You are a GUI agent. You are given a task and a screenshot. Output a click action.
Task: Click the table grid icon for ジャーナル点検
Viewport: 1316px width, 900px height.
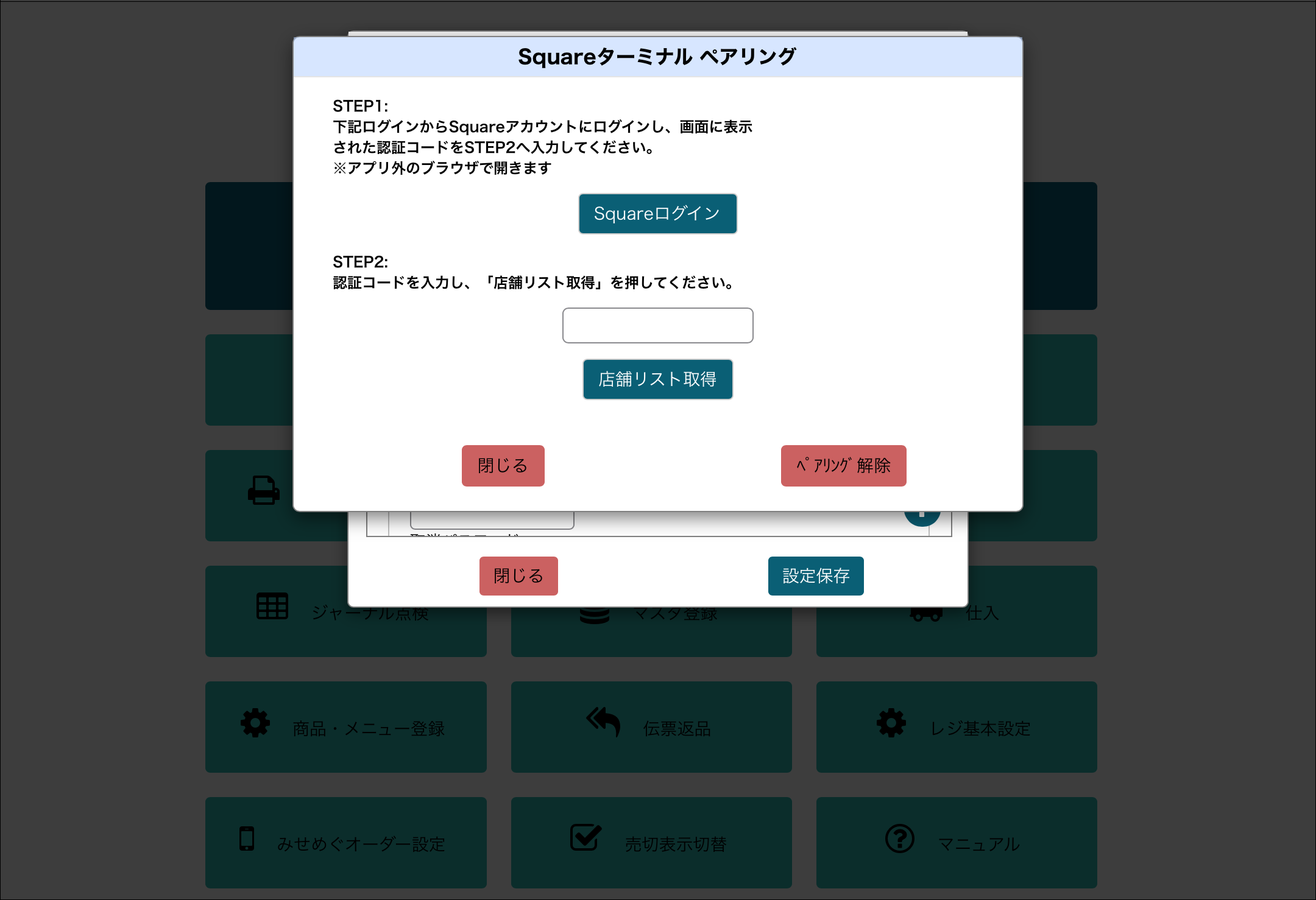pos(272,606)
